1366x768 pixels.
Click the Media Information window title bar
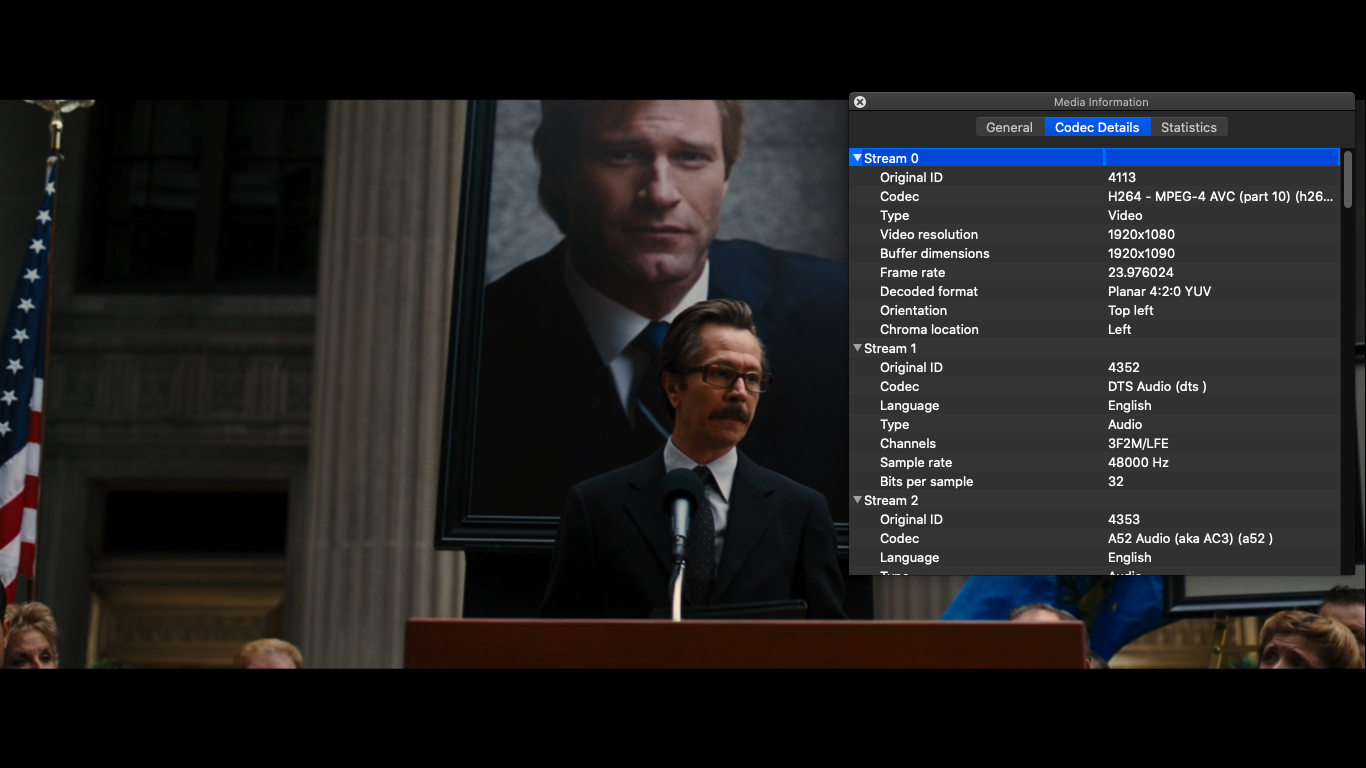1101,102
